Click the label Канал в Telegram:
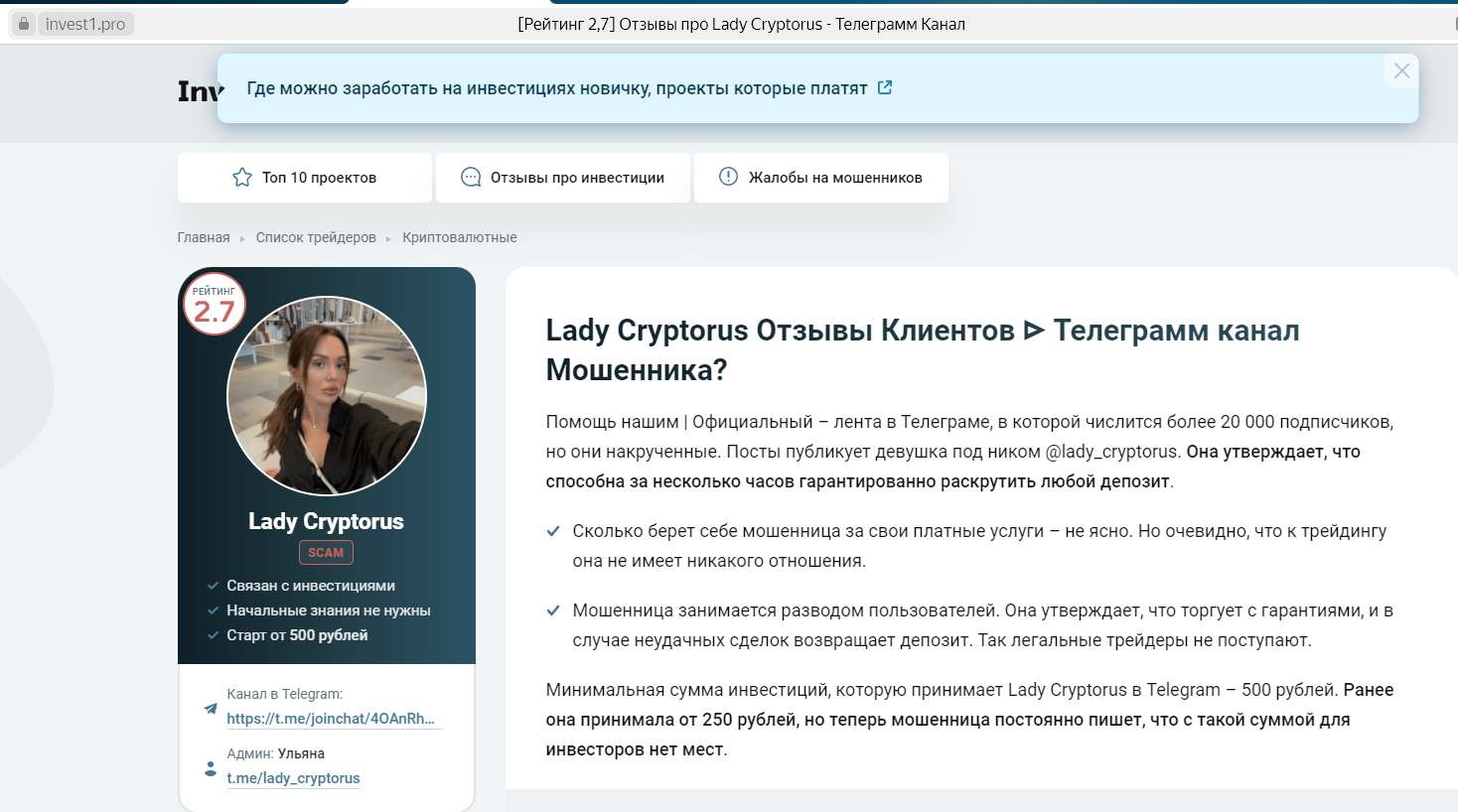Screen dimensions: 1458x812 tap(284, 694)
